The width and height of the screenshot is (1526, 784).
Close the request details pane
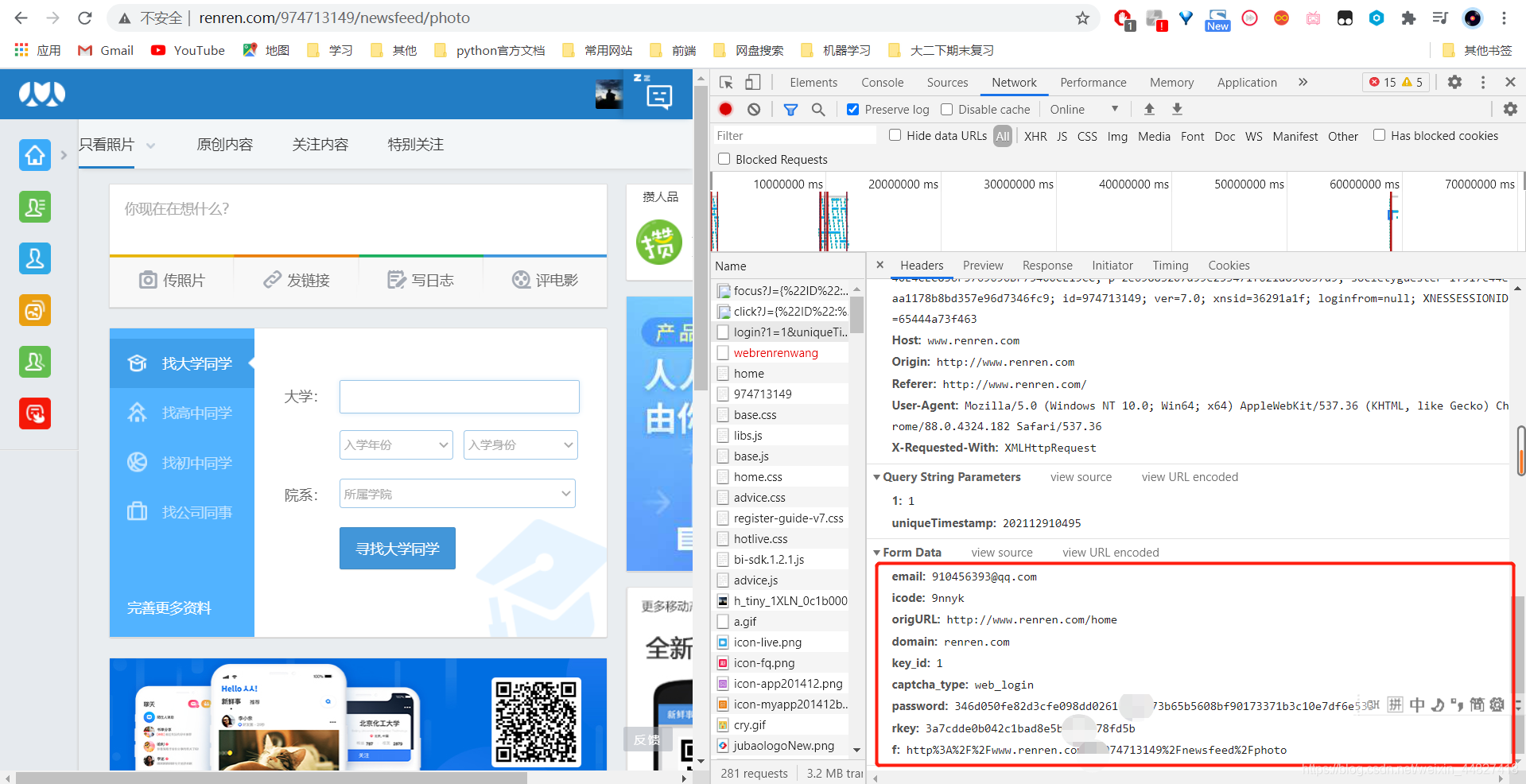pyautogui.click(x=879, y=265)
